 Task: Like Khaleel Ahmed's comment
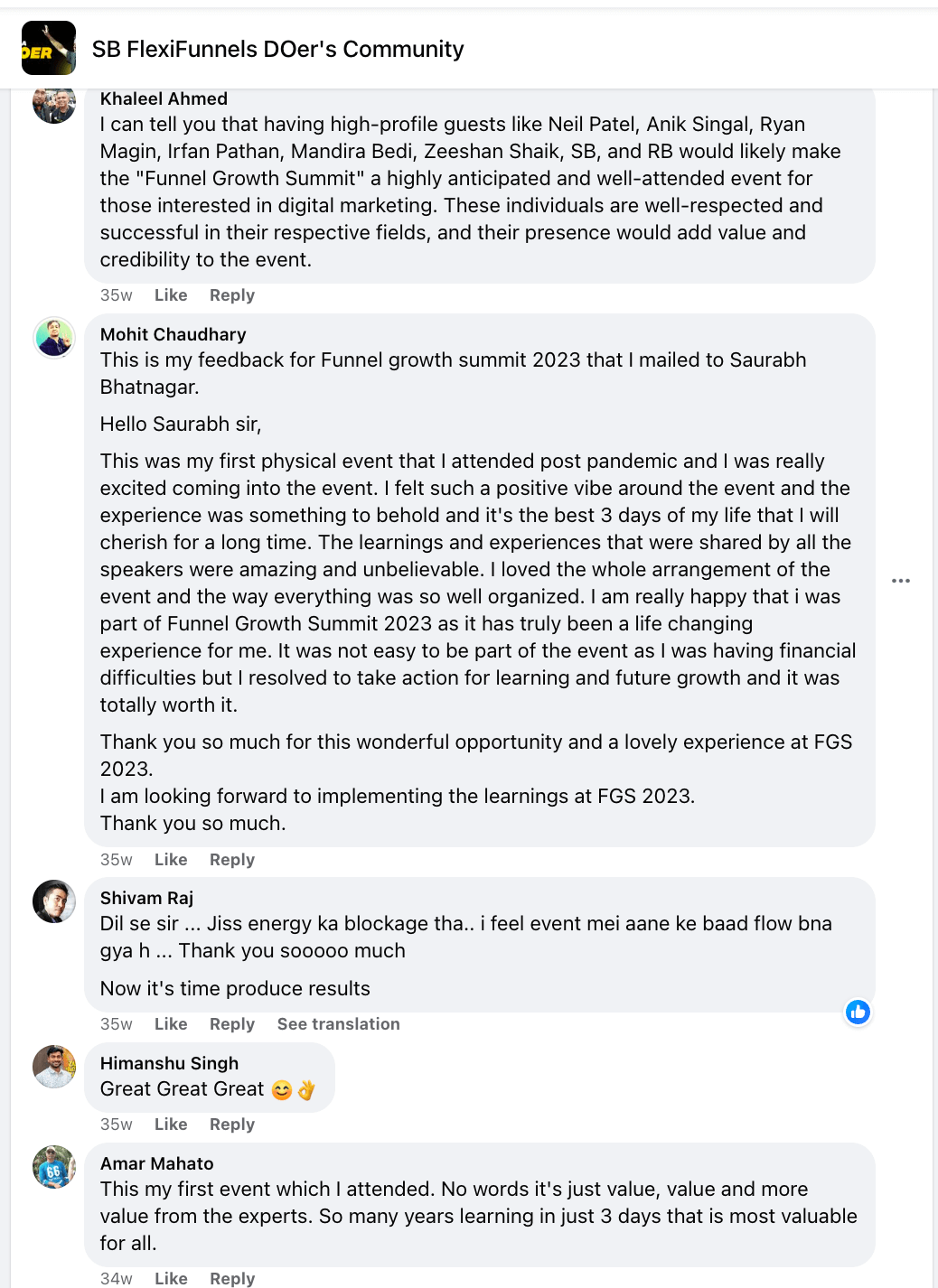[171, 295]
